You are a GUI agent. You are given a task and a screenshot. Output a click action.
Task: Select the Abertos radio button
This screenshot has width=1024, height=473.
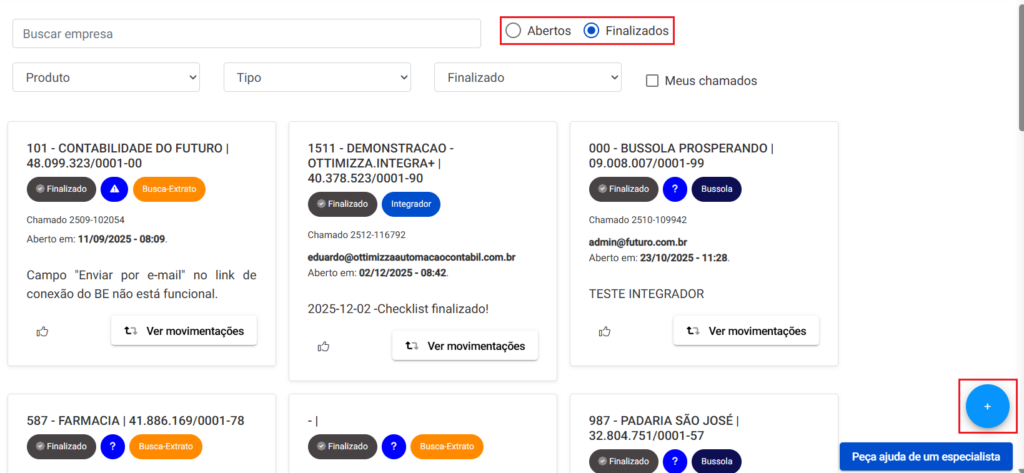(x=513, y=31)
